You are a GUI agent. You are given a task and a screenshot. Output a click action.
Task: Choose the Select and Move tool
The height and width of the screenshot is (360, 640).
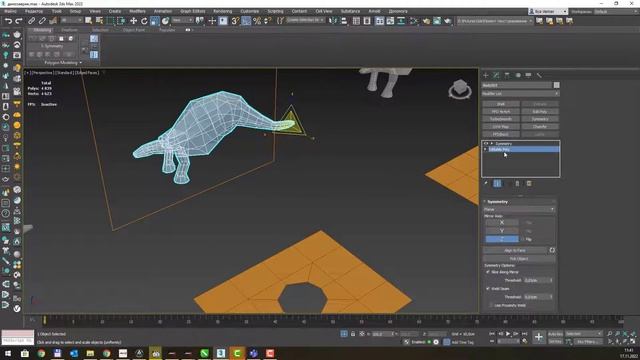(133, 21)
